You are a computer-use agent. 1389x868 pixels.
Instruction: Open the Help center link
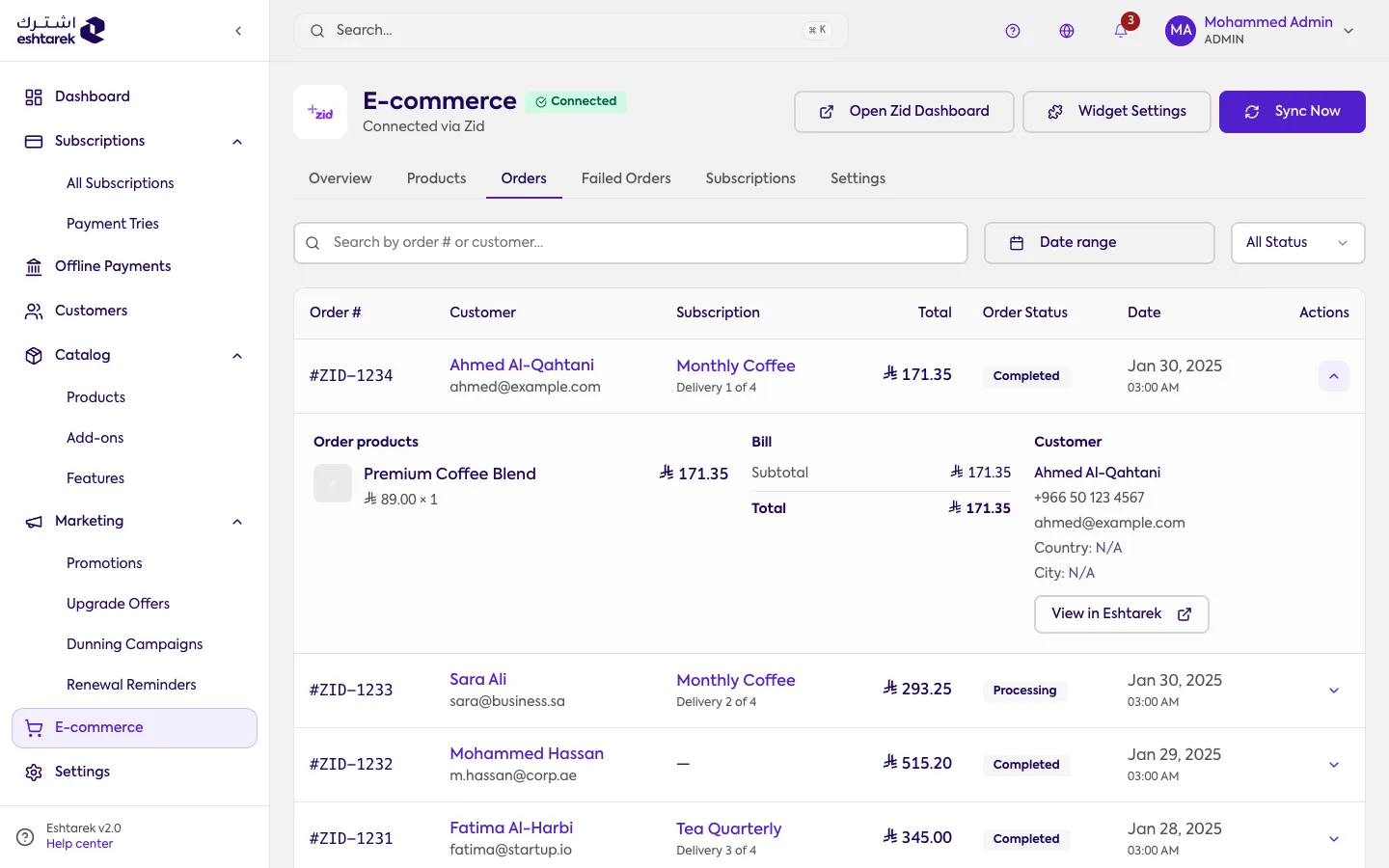pyautogui.click(x=80, y=844)
